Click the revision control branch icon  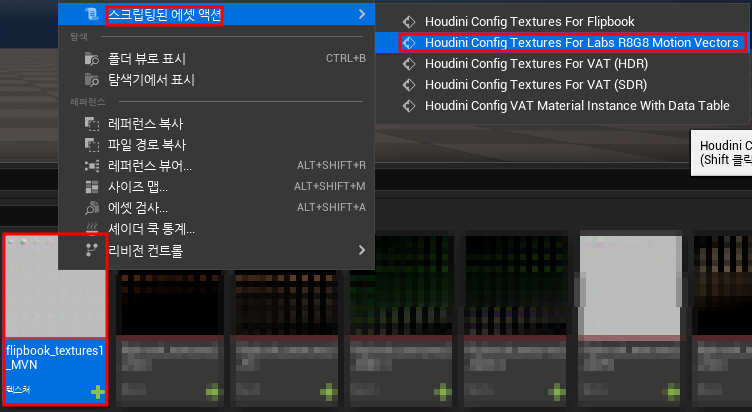(92, 250)
